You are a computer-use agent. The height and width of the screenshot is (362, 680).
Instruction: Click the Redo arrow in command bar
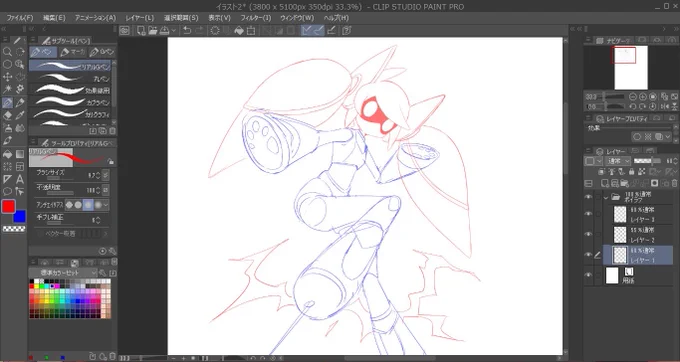[x=199, y=30]
